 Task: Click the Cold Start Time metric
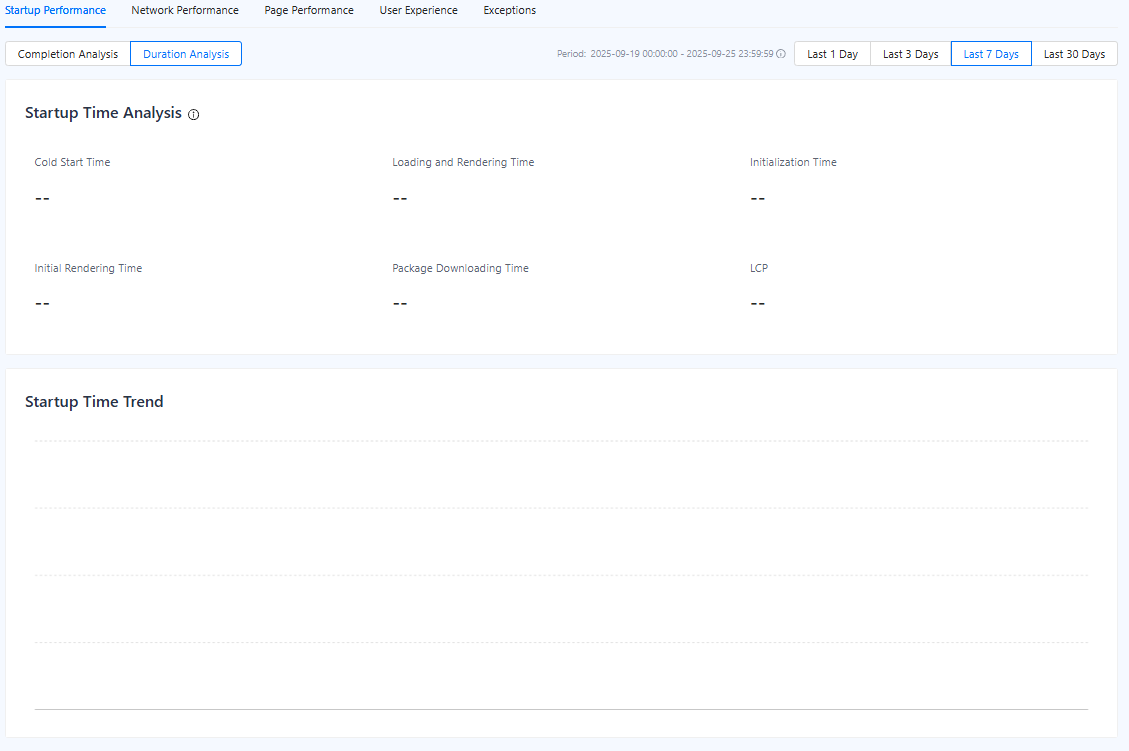point(72,163)
